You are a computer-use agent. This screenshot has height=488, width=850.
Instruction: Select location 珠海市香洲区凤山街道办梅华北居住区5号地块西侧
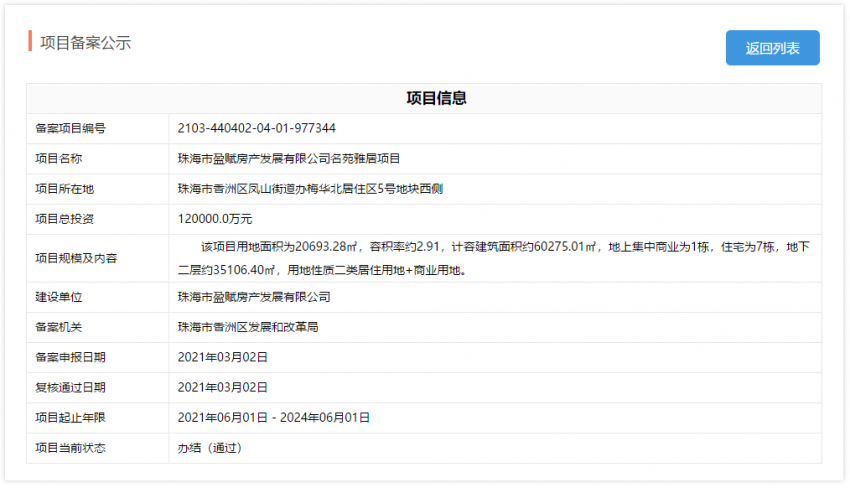pos(310,189)
